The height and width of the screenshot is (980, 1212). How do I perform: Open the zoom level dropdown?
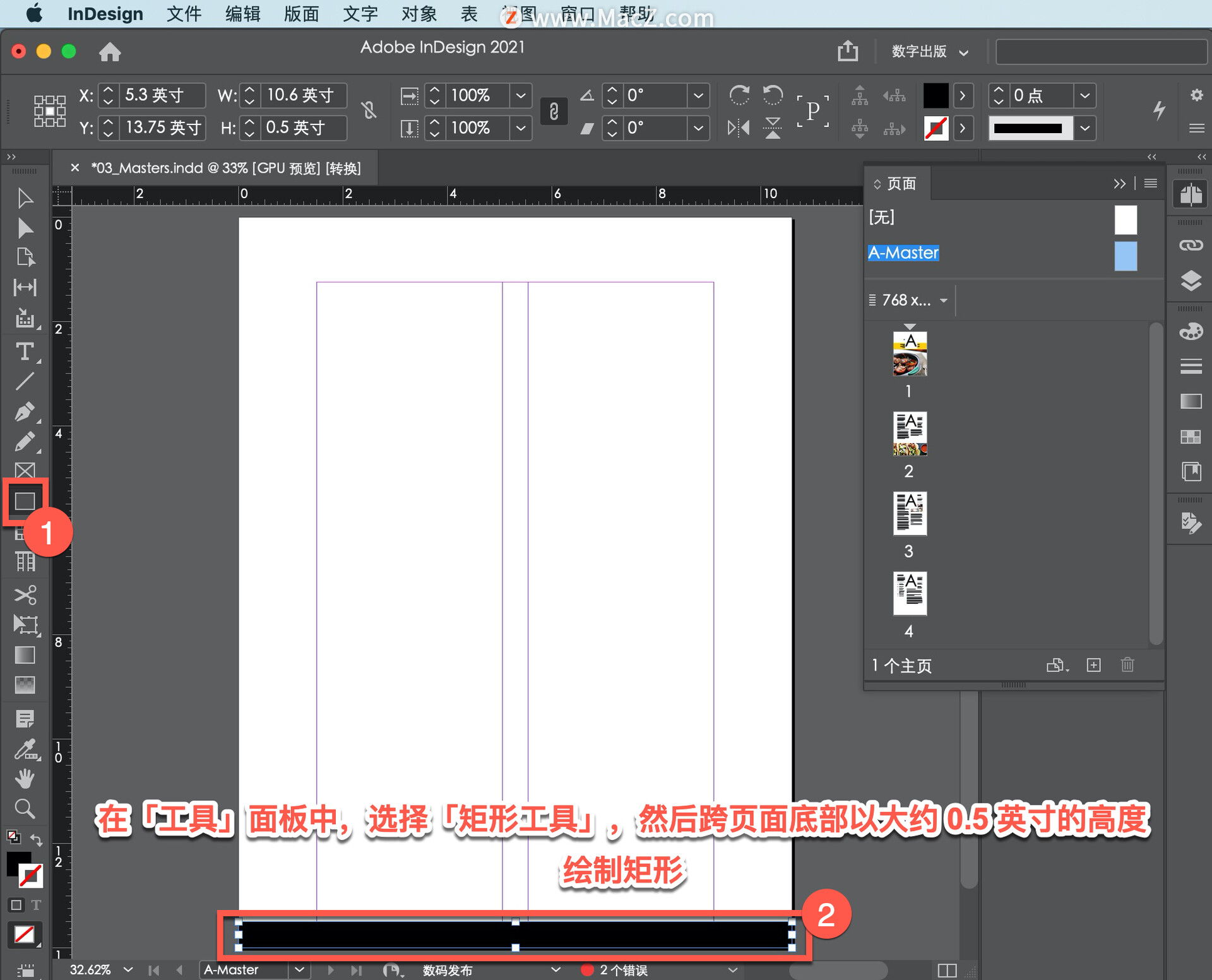coord(128,969)
